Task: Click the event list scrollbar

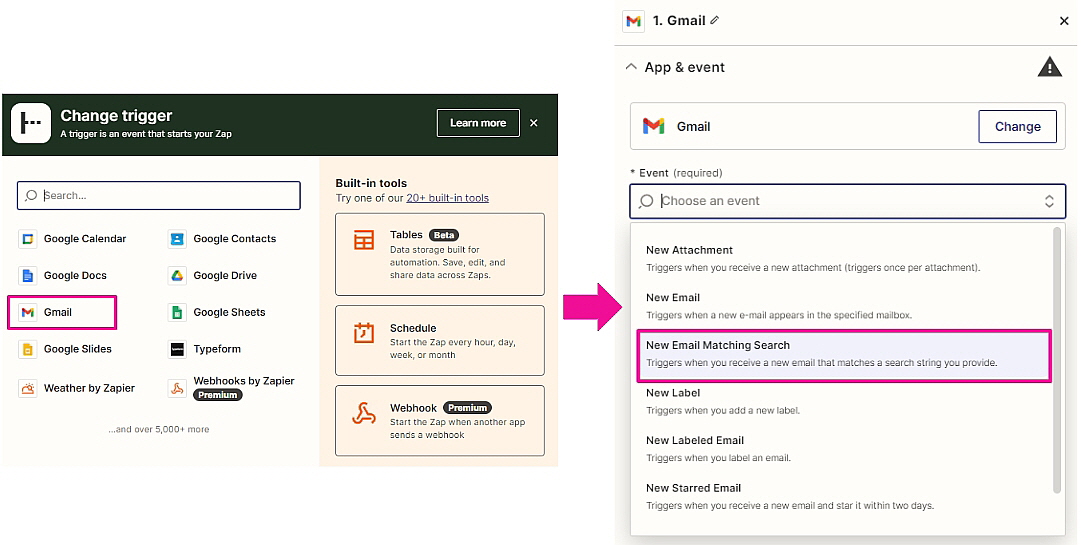Action: [1056, 358]
